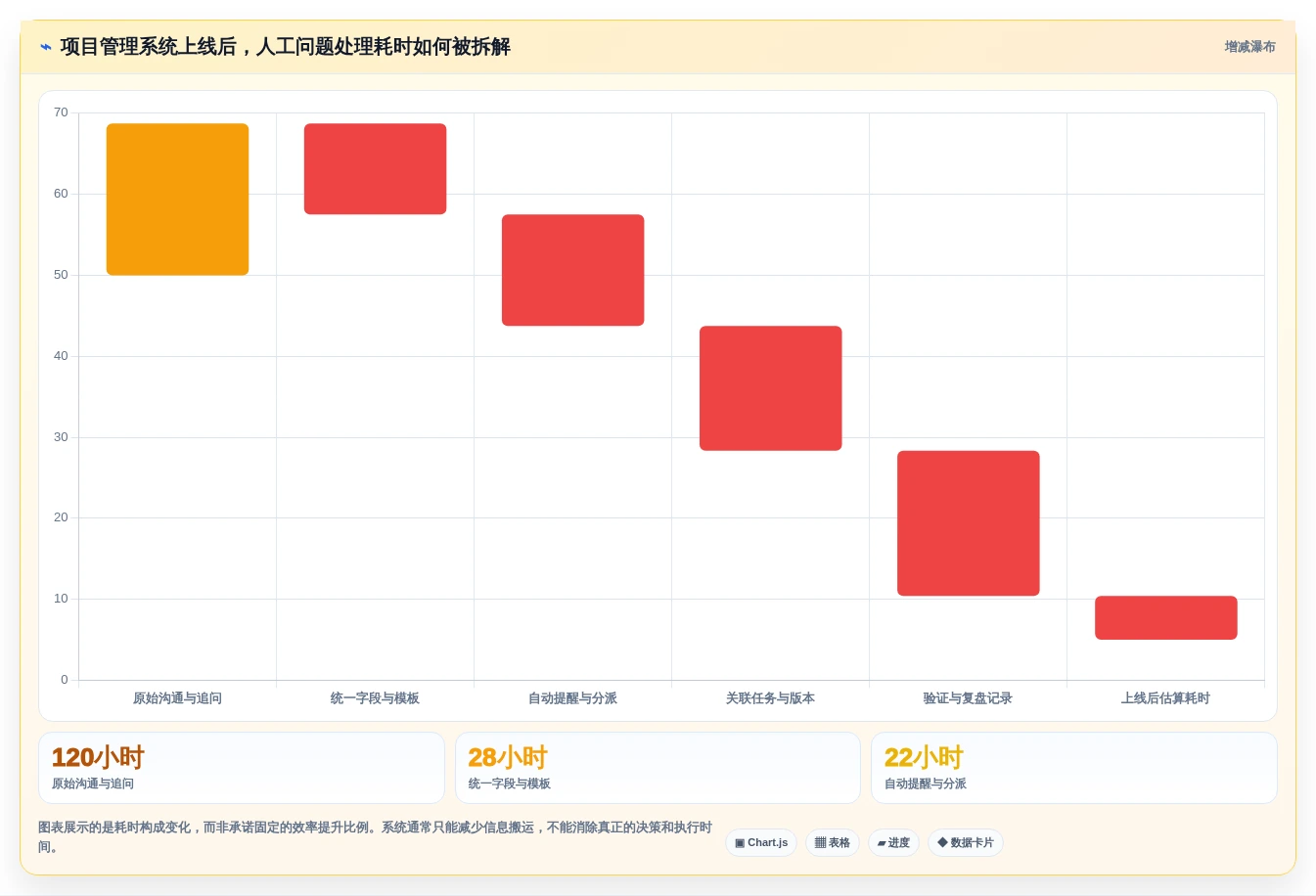Click the red 统一字段与模板 bar
The height and width of the screenshot is (896, 1316).
point(375,169)
